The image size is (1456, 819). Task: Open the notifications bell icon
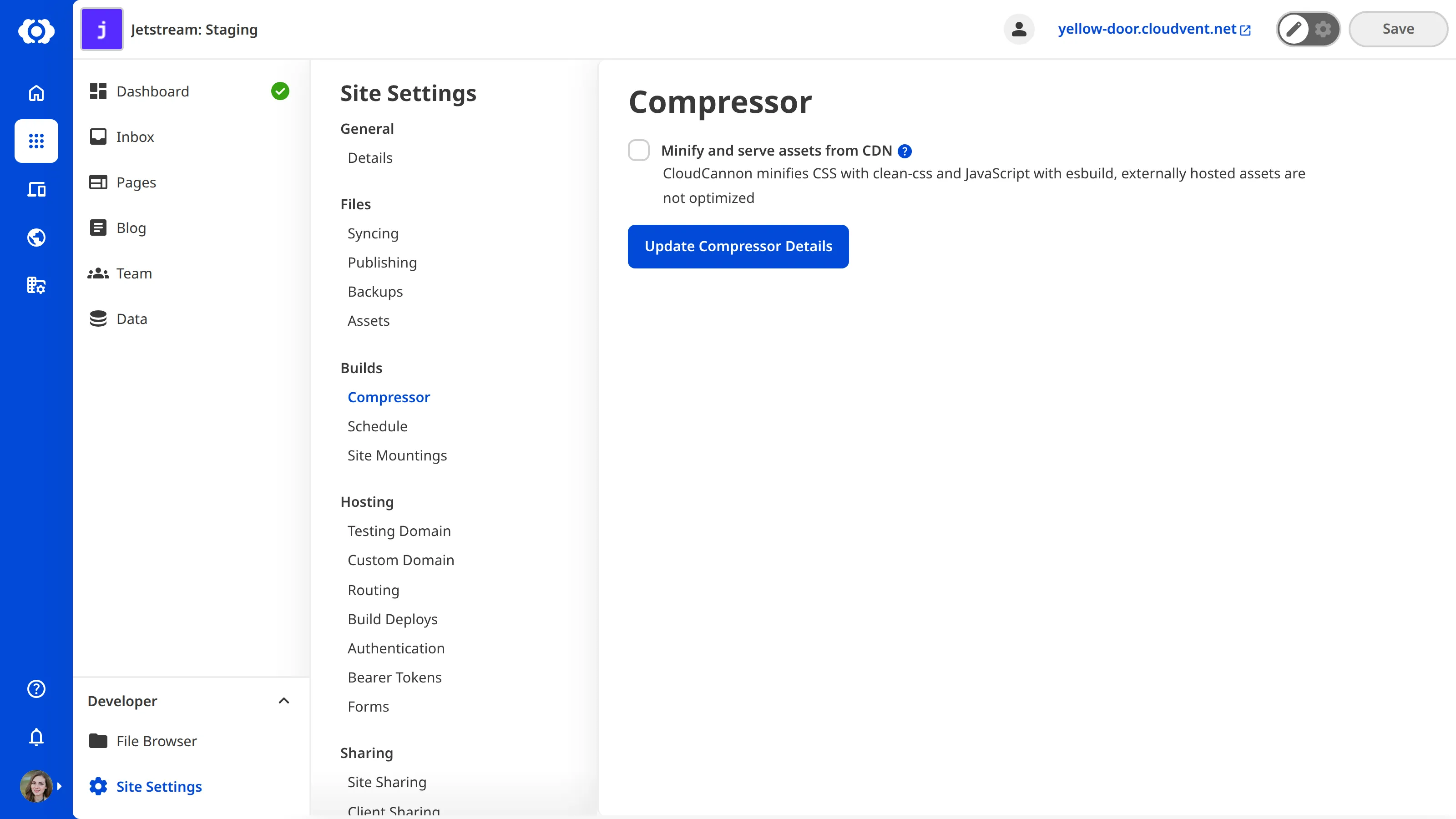[36, 737]
